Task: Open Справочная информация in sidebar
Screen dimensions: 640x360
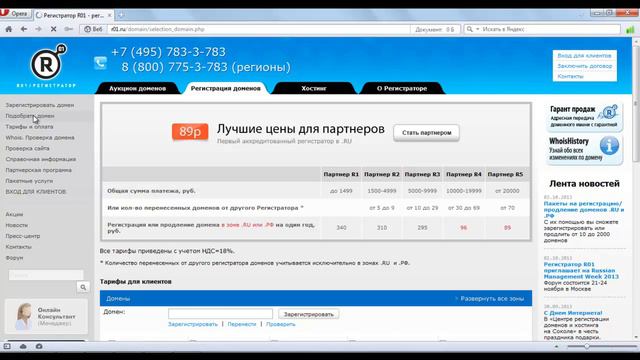Action: coord(41,159)
